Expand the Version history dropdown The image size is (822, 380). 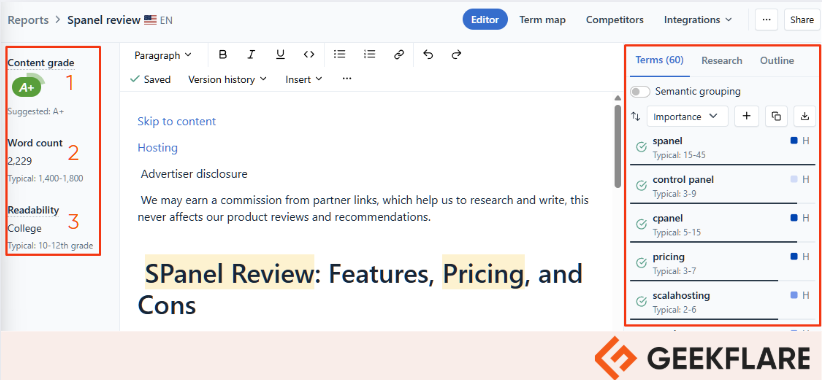click(227, 79)
